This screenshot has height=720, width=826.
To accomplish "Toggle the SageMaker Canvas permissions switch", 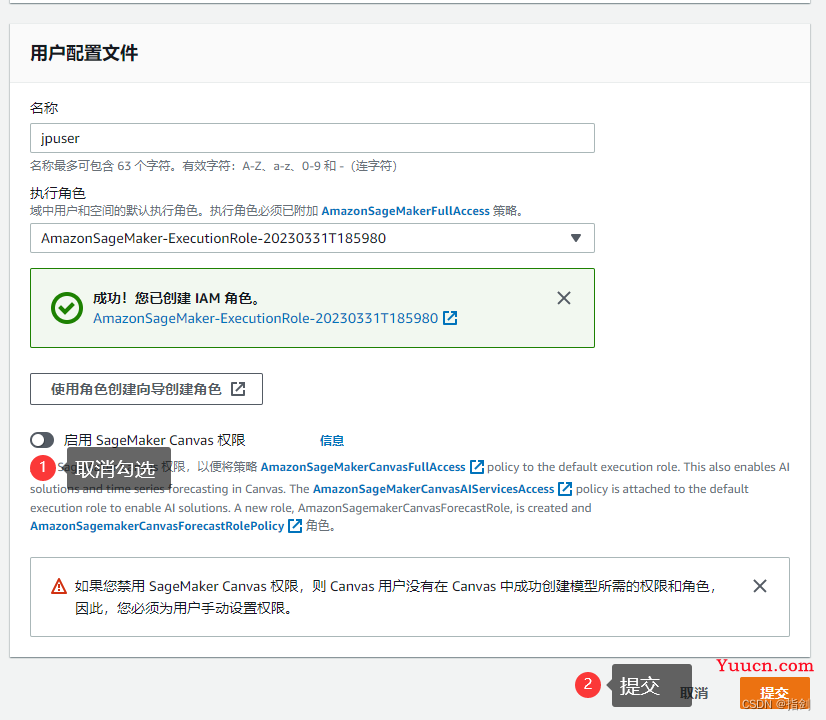I will pyautogui.click(x=42, y=440).
